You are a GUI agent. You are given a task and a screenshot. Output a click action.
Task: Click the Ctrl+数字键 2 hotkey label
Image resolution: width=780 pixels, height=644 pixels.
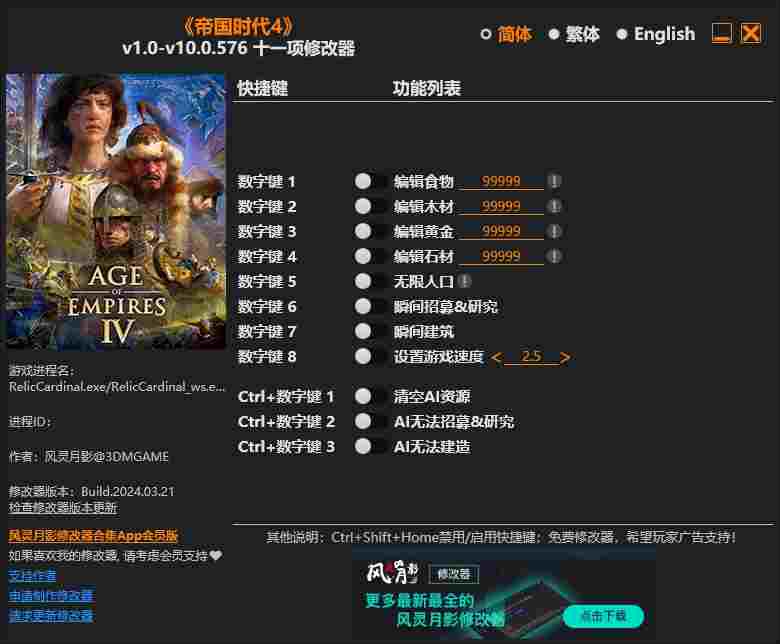286,422
